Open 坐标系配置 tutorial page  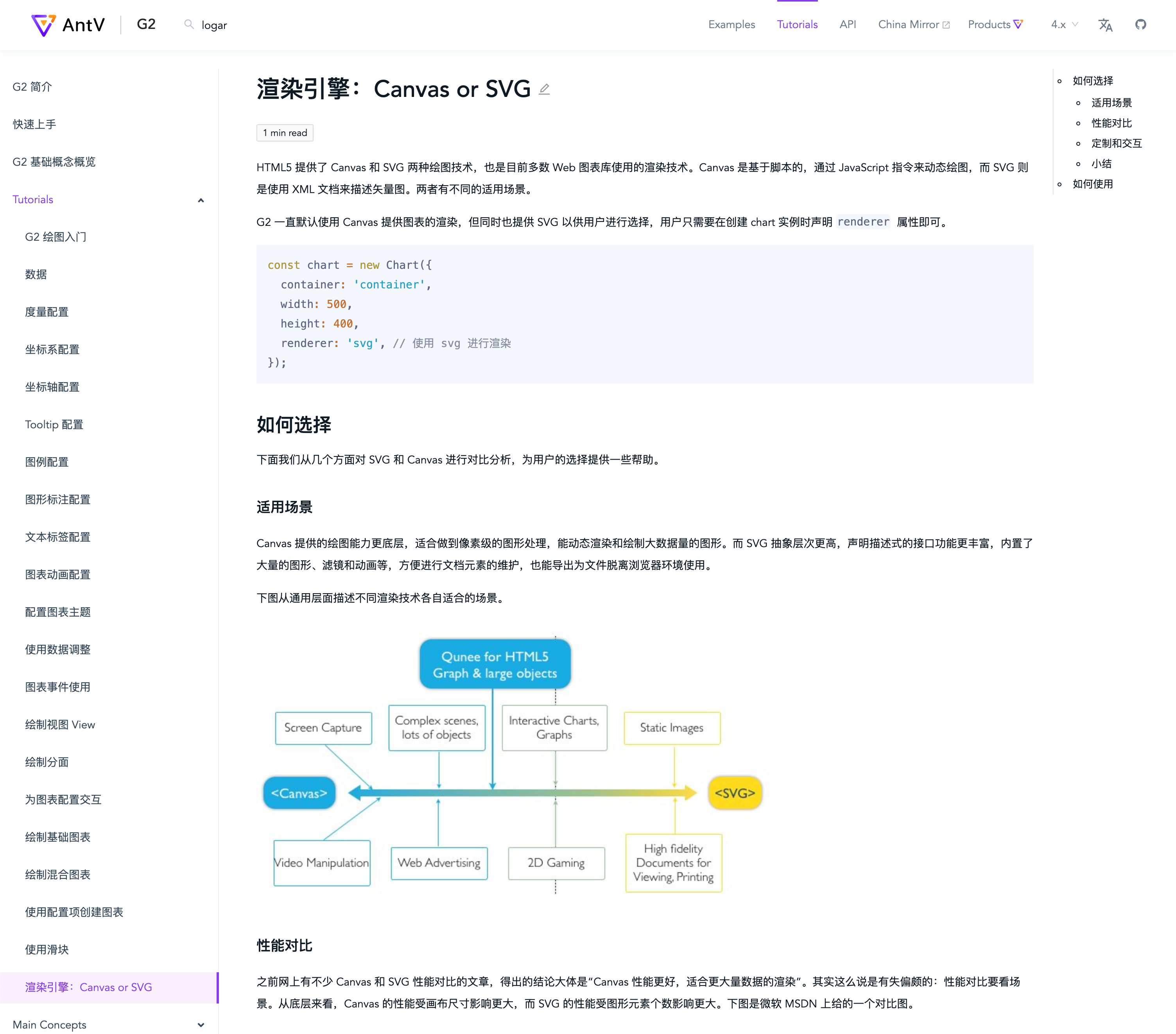click(x=52, y=350)
